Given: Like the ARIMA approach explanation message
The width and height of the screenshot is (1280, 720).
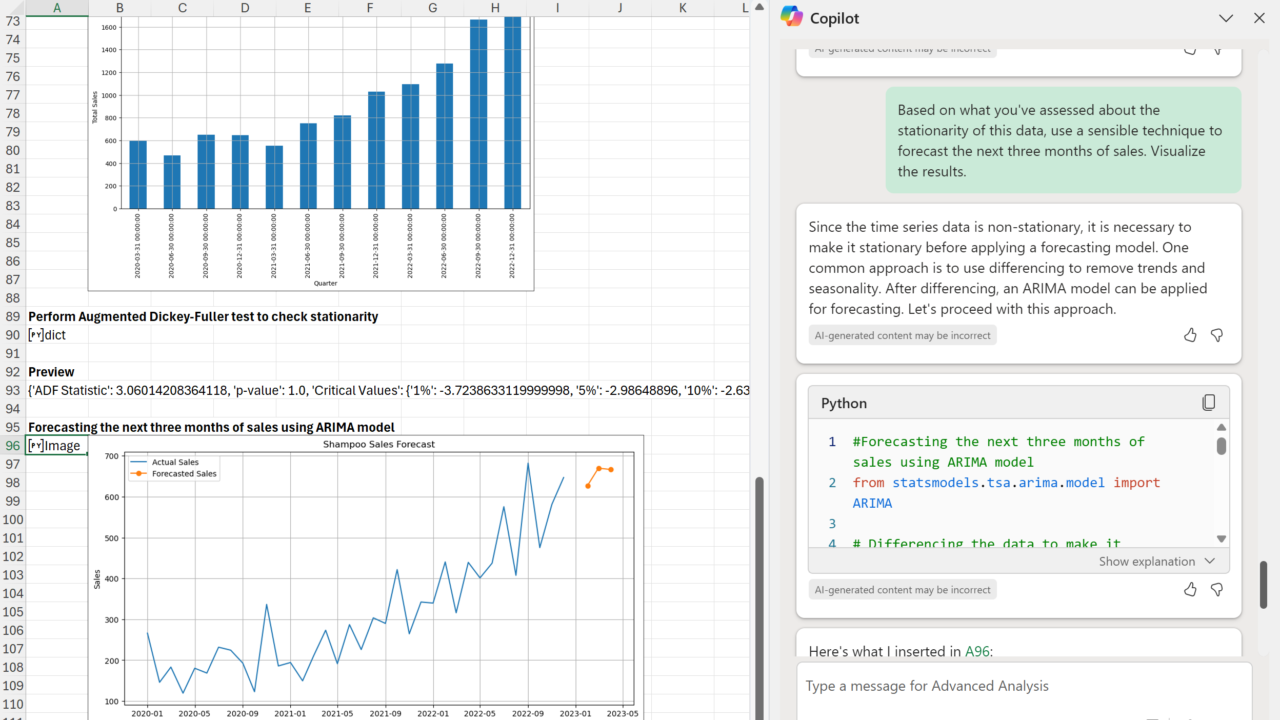Looking at the screenshot, I should (1190, 336).
